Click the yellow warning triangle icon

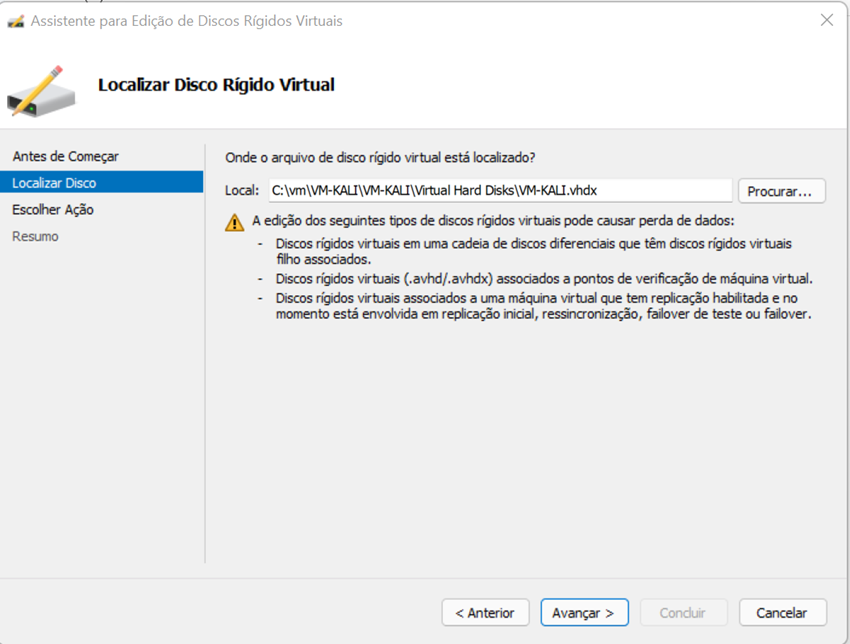tap(234, 222)
